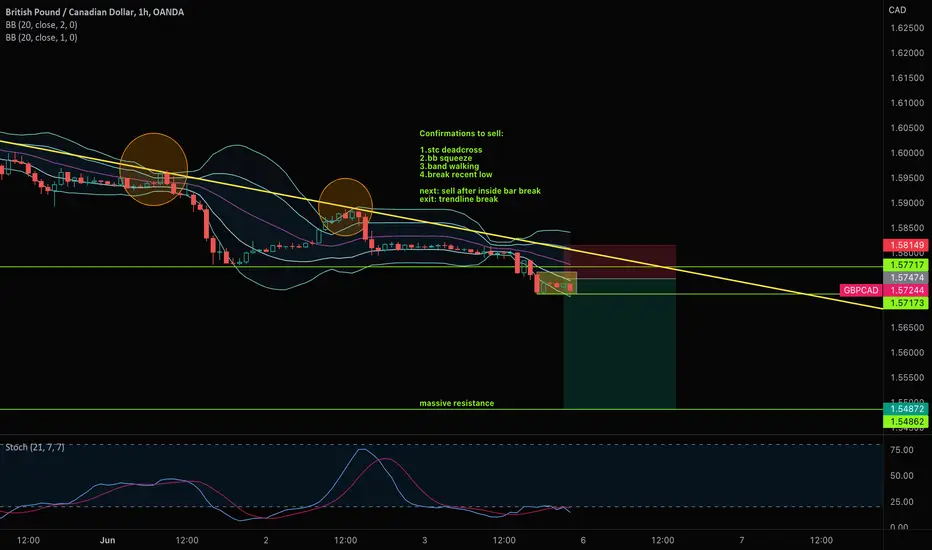This screenshot has width=932, height=550.
Task: Select the BB (20, close, 2, 0) indicator legend
Action: [x=41, y=25]
